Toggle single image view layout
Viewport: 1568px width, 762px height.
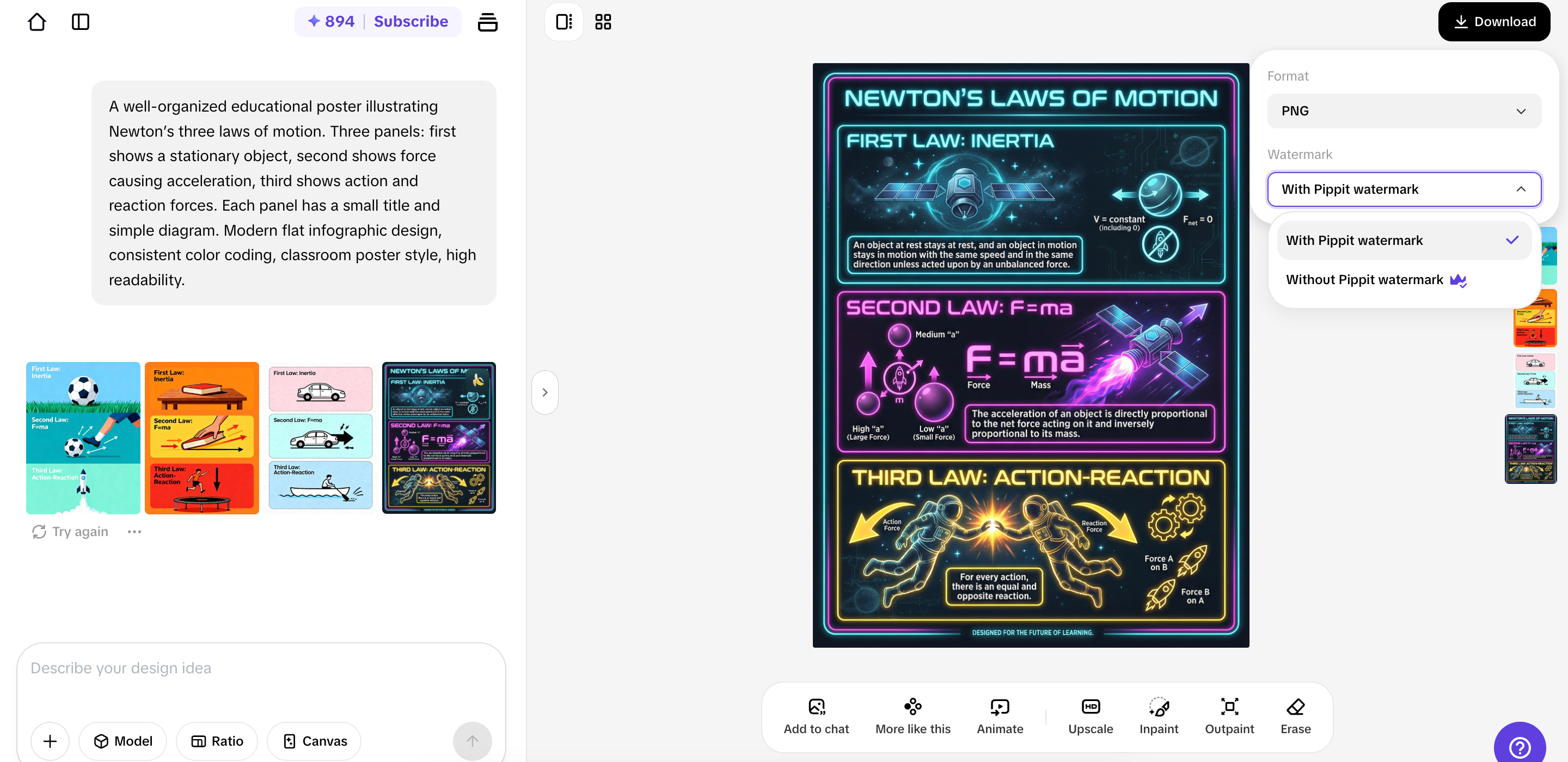click(x=563, y=22)
